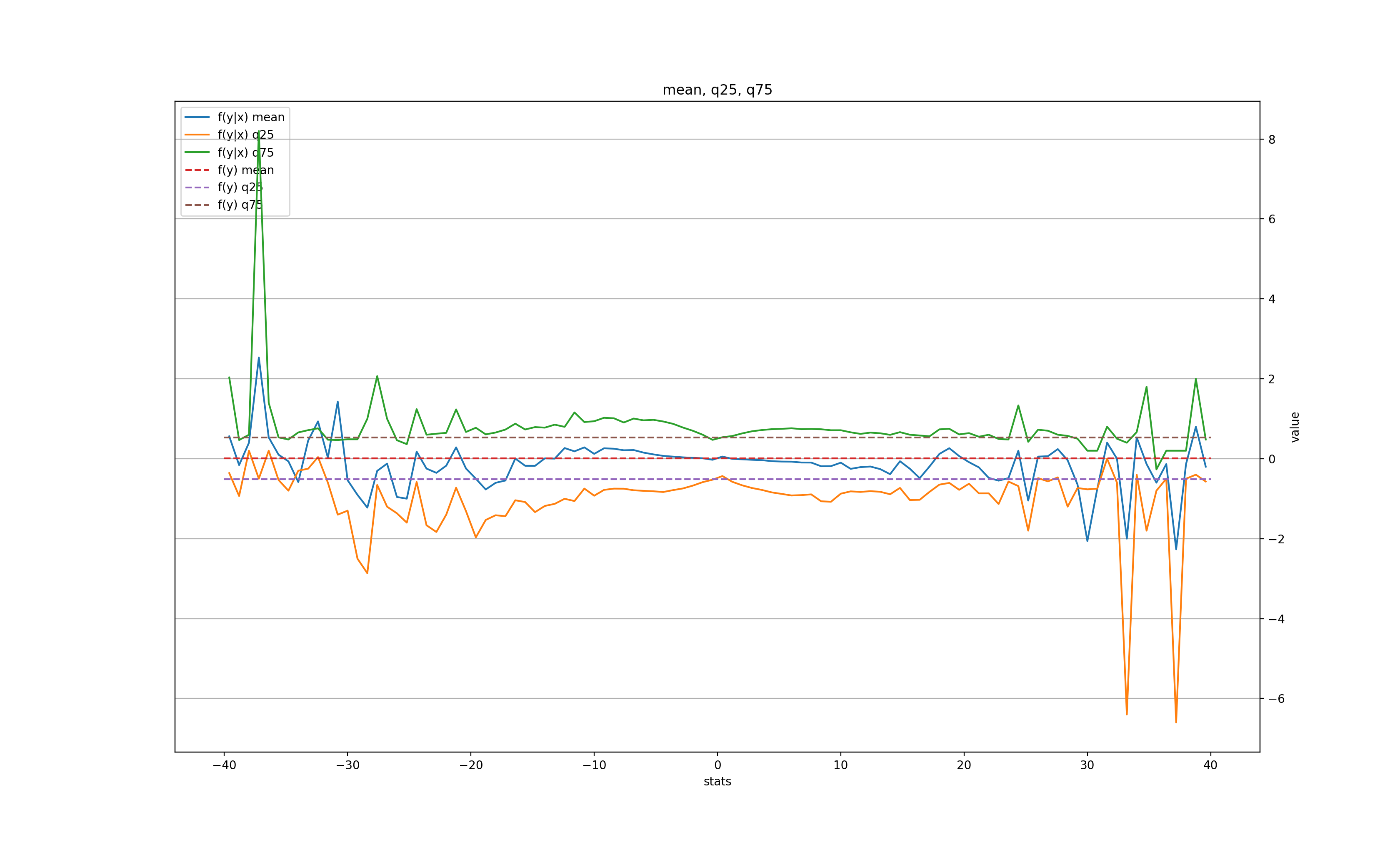This screenshot has height=845, width=1400.
Task: Click the blue mean peak near x=−37
Action: [x=259, y=358]
